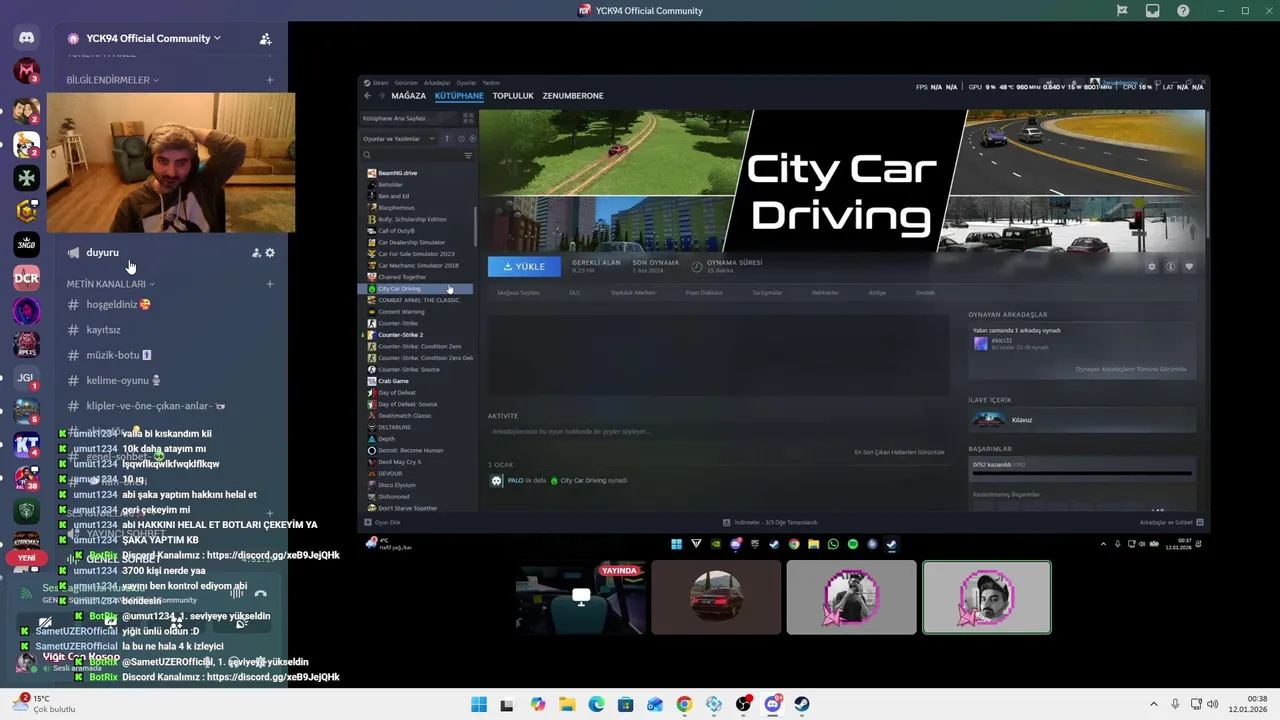Switch to KÜTÜPHANE tab in Steam
This screenshot has height=720, width=1280.
(x=459, y=96)
